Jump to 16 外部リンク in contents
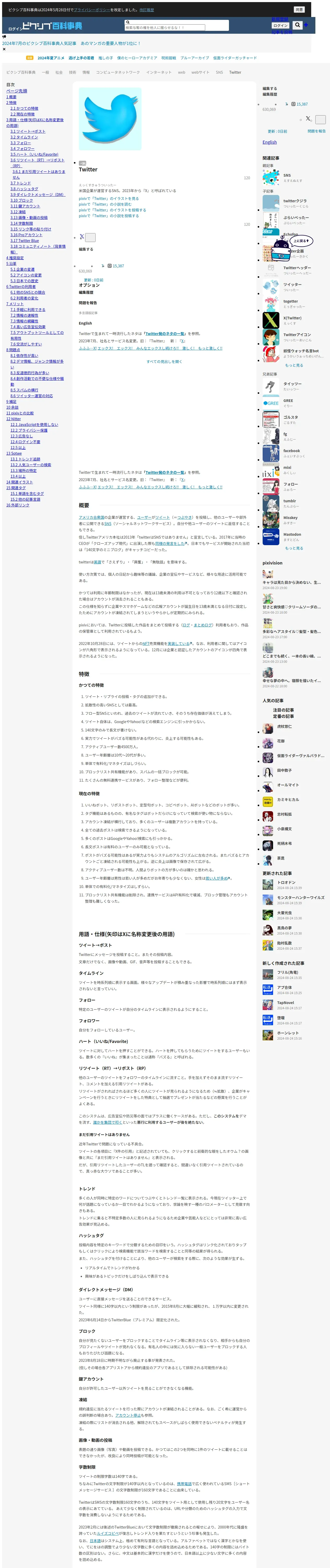Viewport: 330px width, 1568px height. [x=18, y=505]
